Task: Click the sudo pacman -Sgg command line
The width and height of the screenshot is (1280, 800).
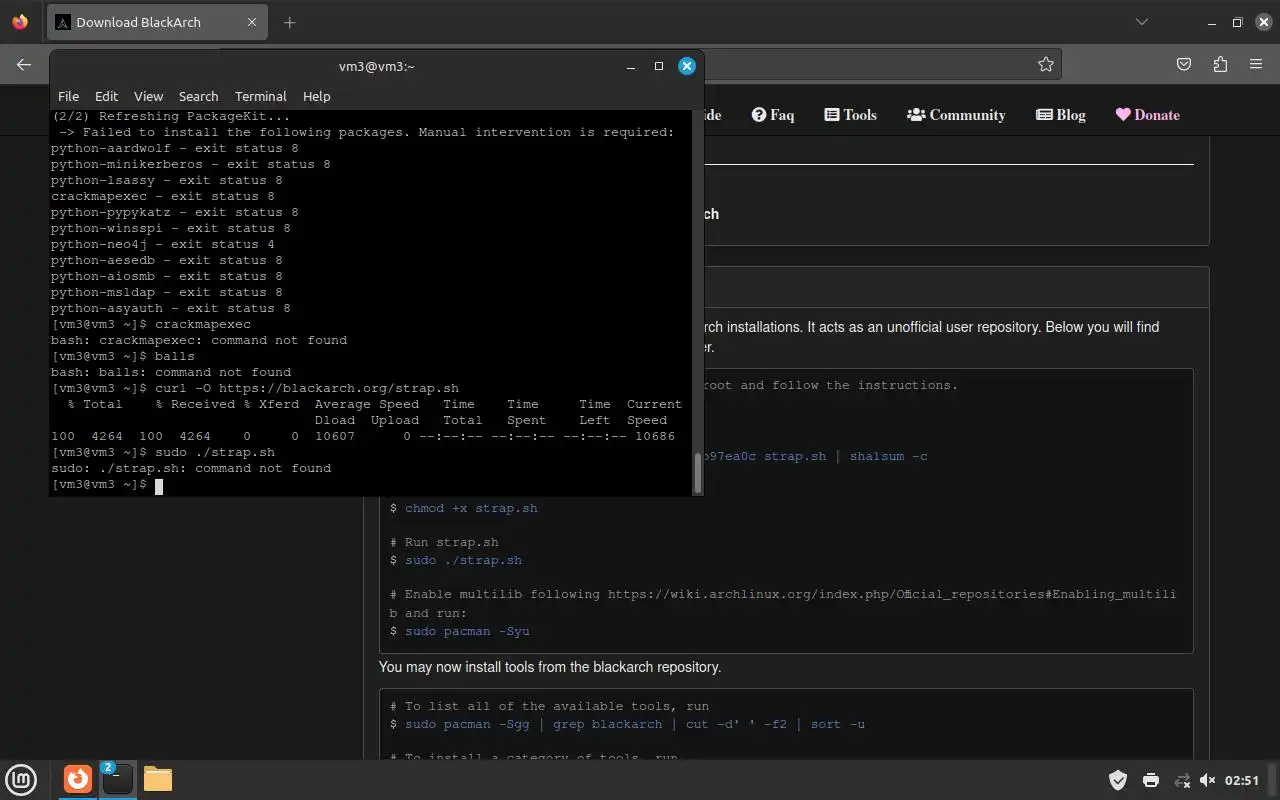Action: point(635,724)
